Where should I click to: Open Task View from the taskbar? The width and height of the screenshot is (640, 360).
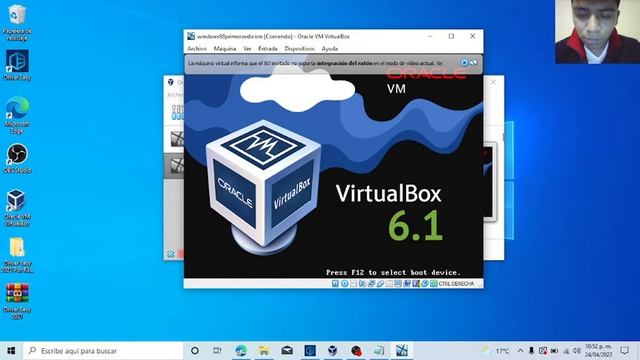(x=217, y=351)
